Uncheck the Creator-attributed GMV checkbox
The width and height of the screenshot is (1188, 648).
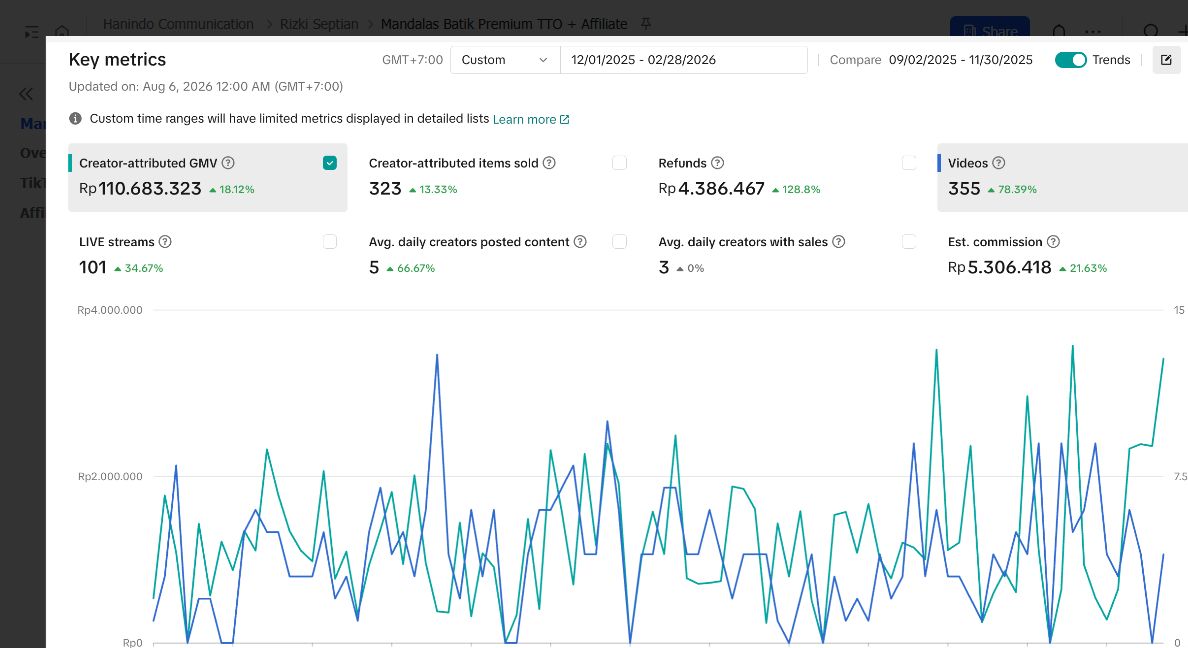click(330, 163)
